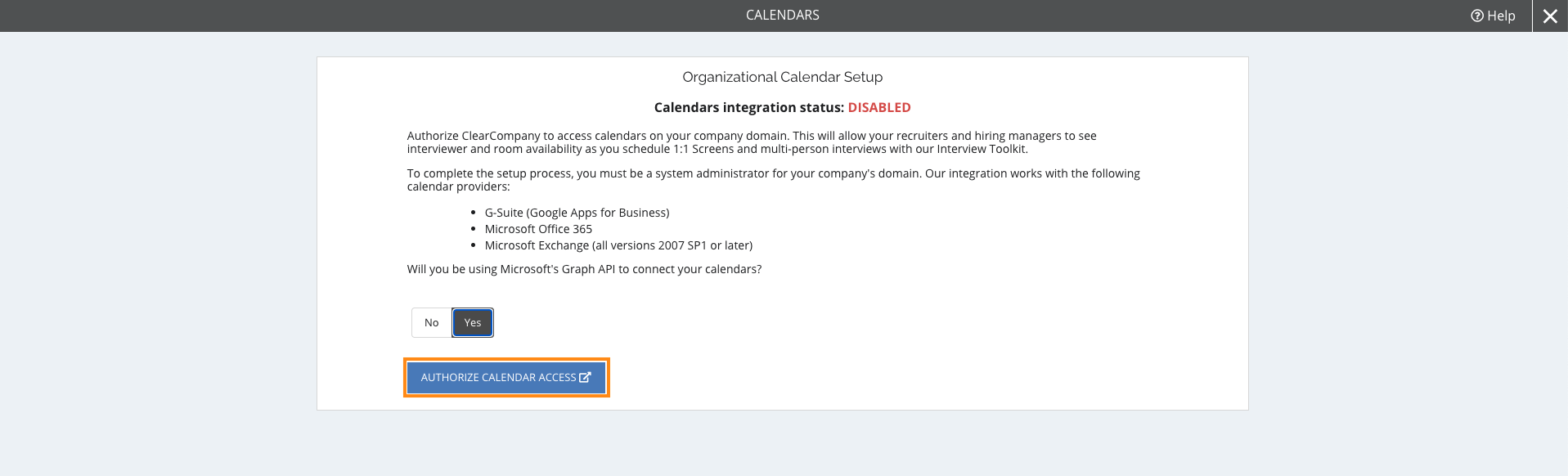Click the CALENDARS title in header bar

point(783,15)
